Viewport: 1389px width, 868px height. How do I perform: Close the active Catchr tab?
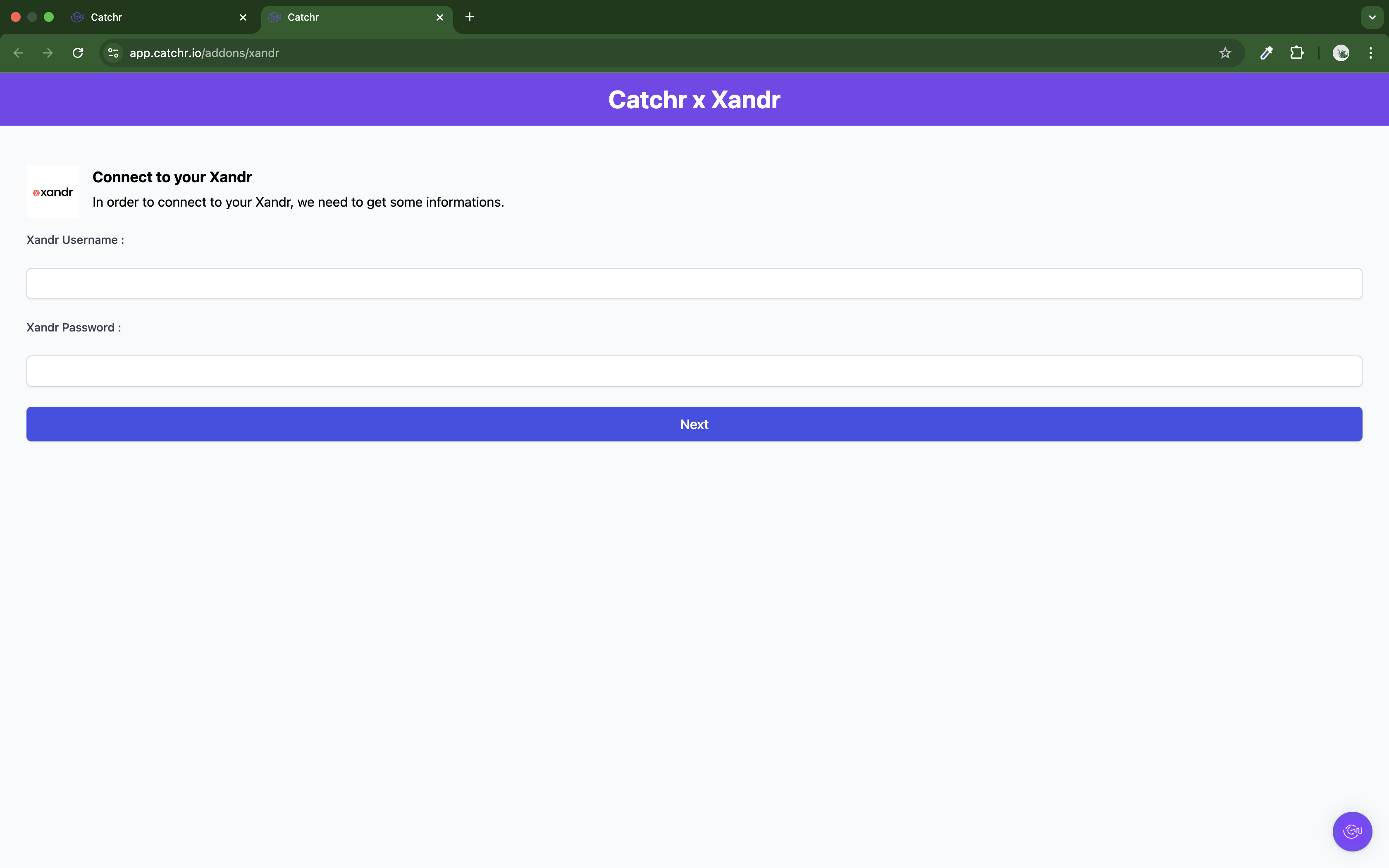[x=440, y=17]
